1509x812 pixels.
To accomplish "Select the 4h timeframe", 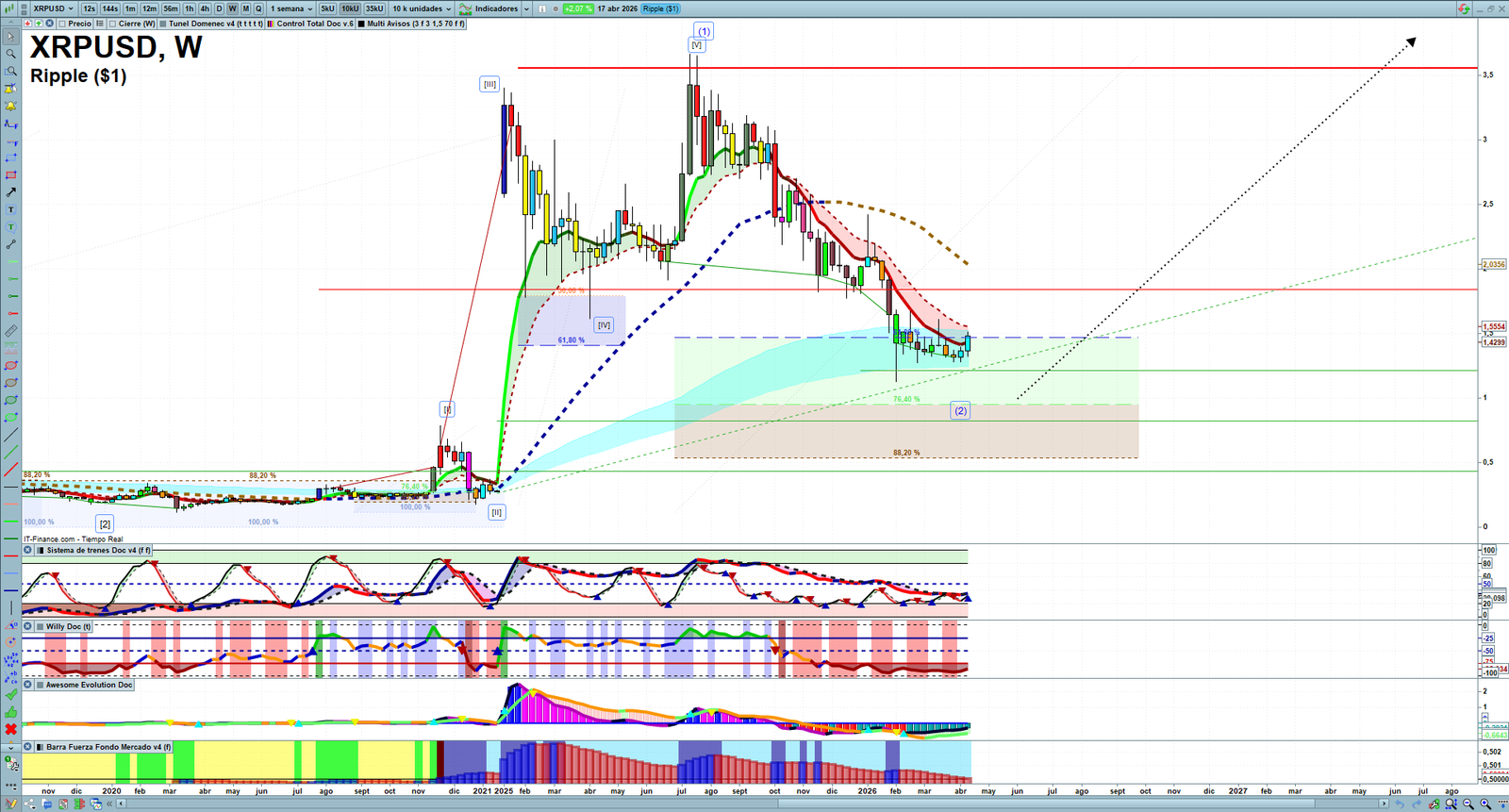I will point(205,8).
